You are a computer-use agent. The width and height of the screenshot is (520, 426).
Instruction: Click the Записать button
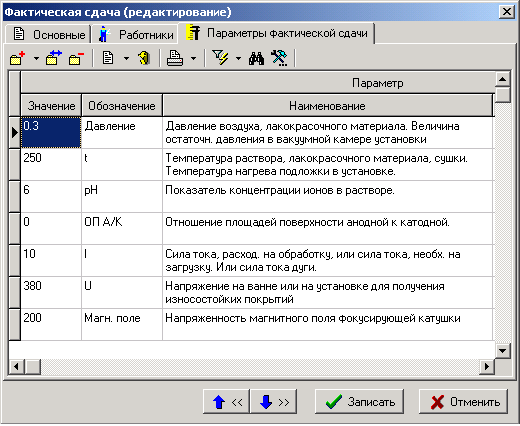(x=359, y=402)
